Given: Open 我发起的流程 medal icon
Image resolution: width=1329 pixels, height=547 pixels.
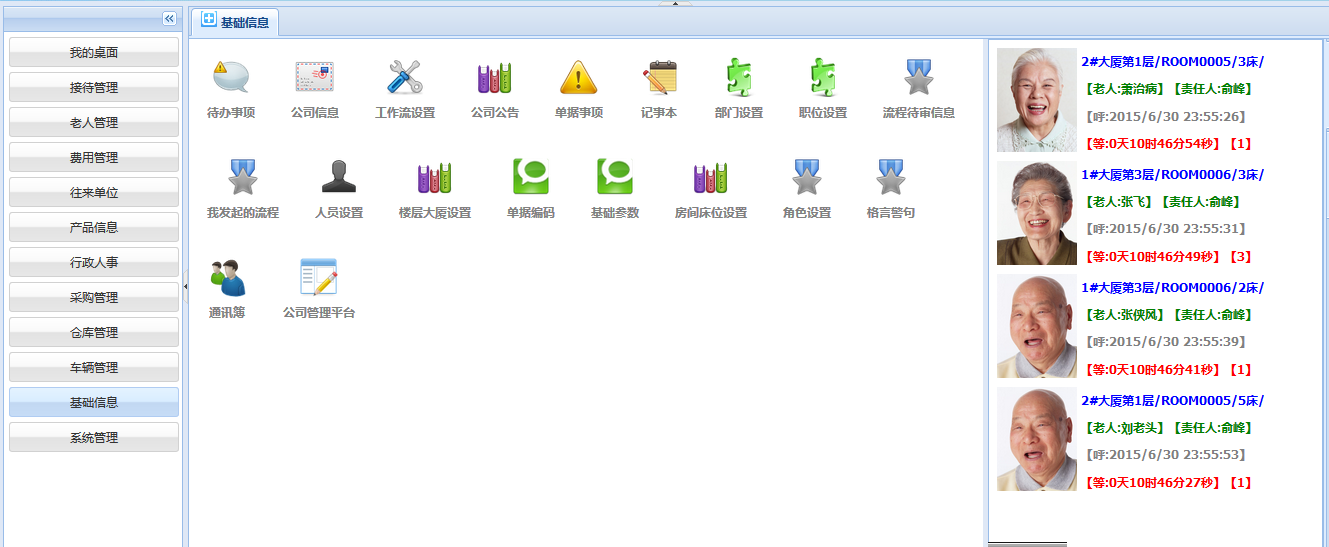Looking at the screenshot, I should 243,177.
